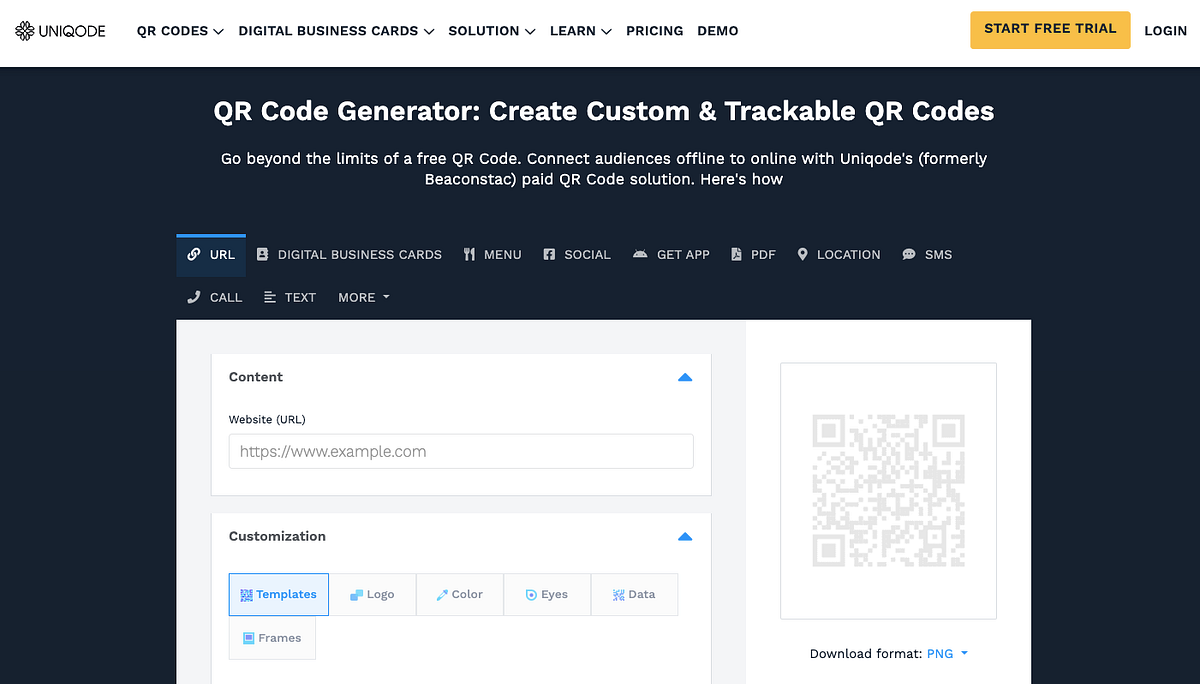
Task: Click the START FREE TRIAL button
Action: (x=1050, y=30)
